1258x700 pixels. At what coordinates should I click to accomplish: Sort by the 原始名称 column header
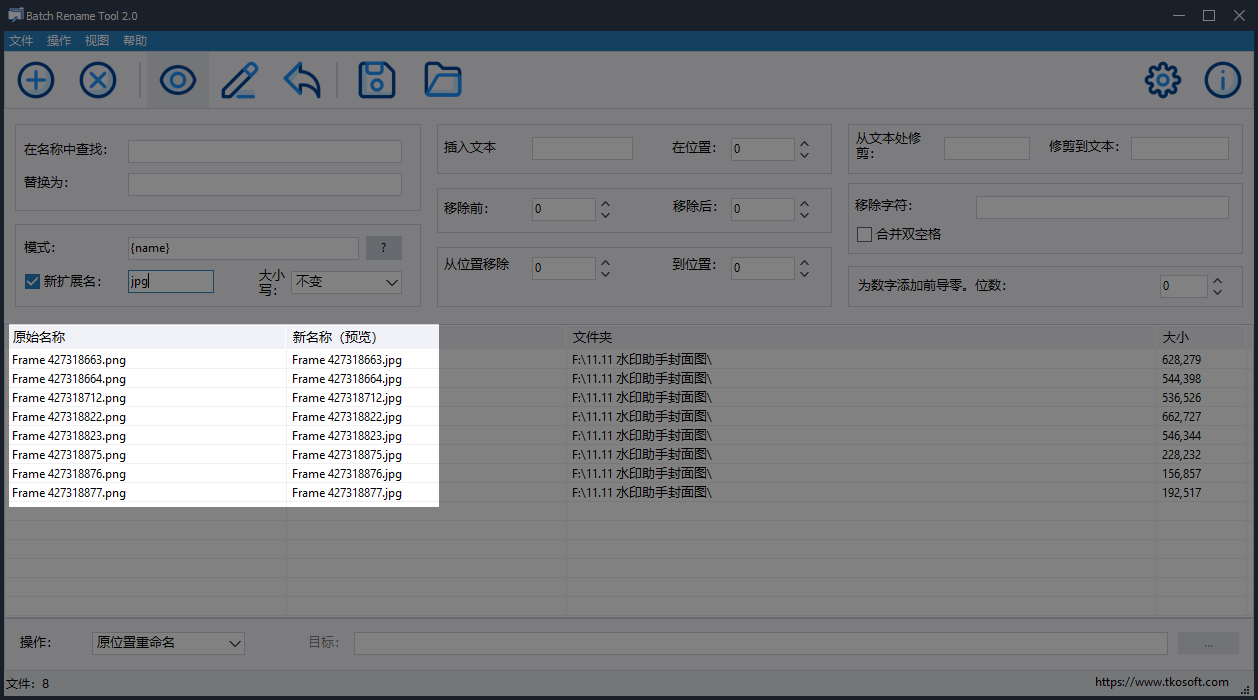coord(147,337)
